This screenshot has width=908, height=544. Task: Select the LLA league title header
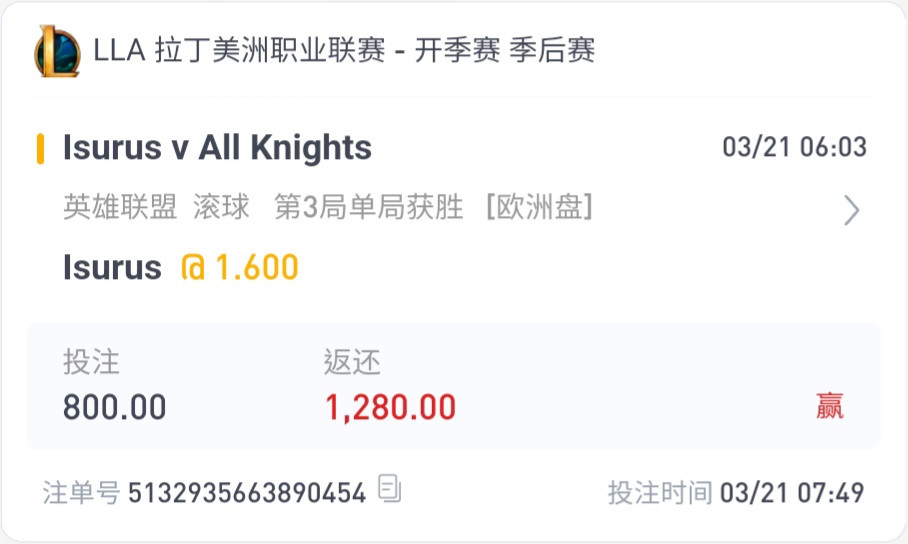(344, 50)
